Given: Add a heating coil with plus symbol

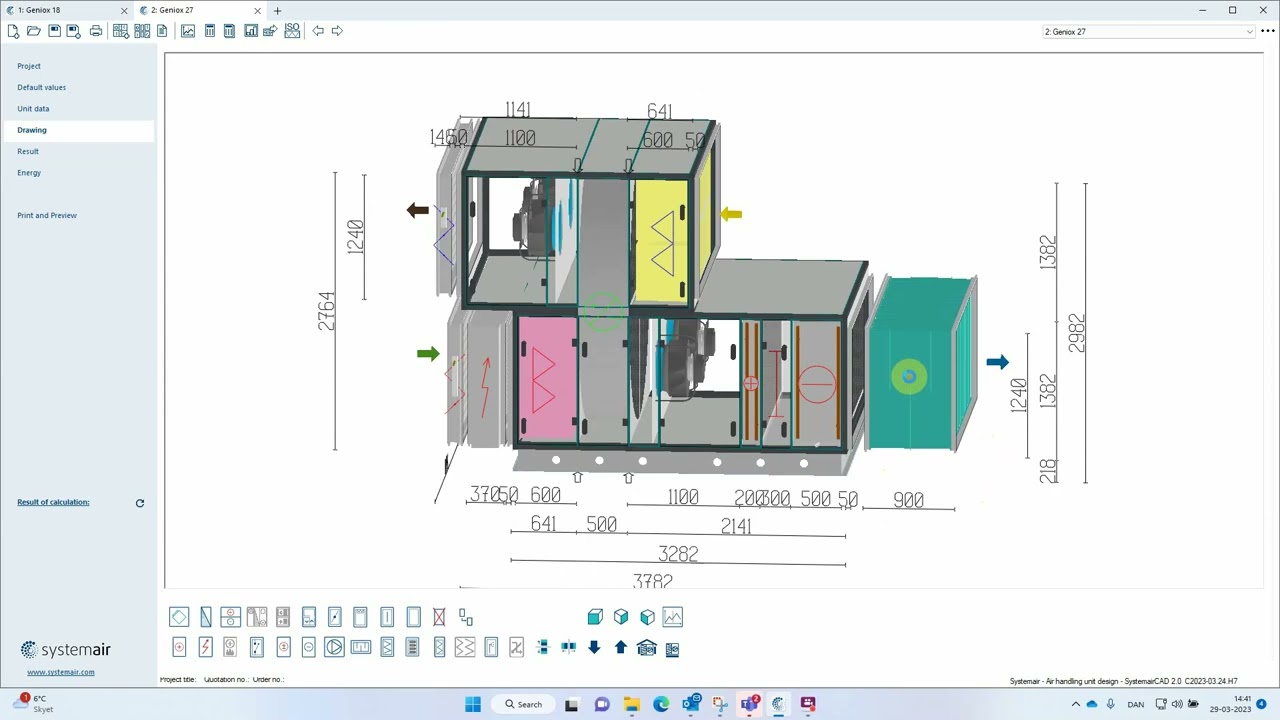Looking at the screenshot, I should [x=179, y=648].
